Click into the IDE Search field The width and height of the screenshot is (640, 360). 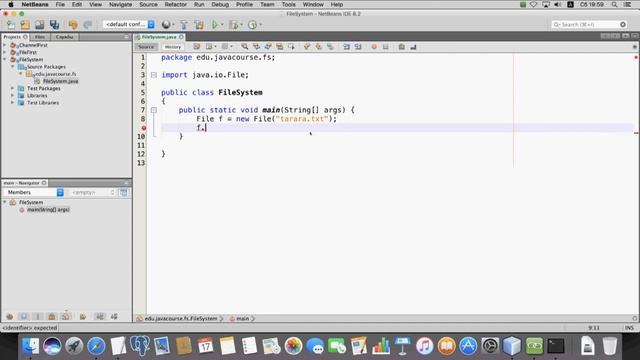click(x=589, y=24)
